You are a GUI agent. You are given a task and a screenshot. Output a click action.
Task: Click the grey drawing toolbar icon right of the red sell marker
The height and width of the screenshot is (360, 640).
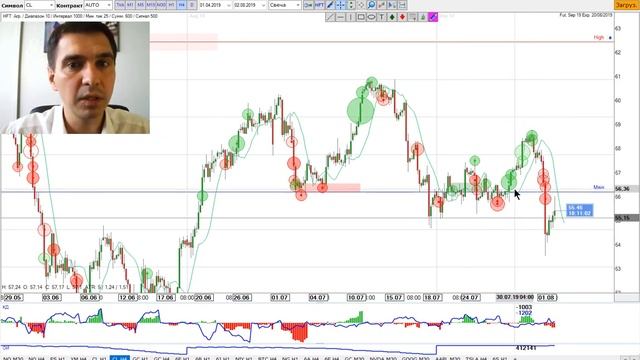(x=413, y=17)
